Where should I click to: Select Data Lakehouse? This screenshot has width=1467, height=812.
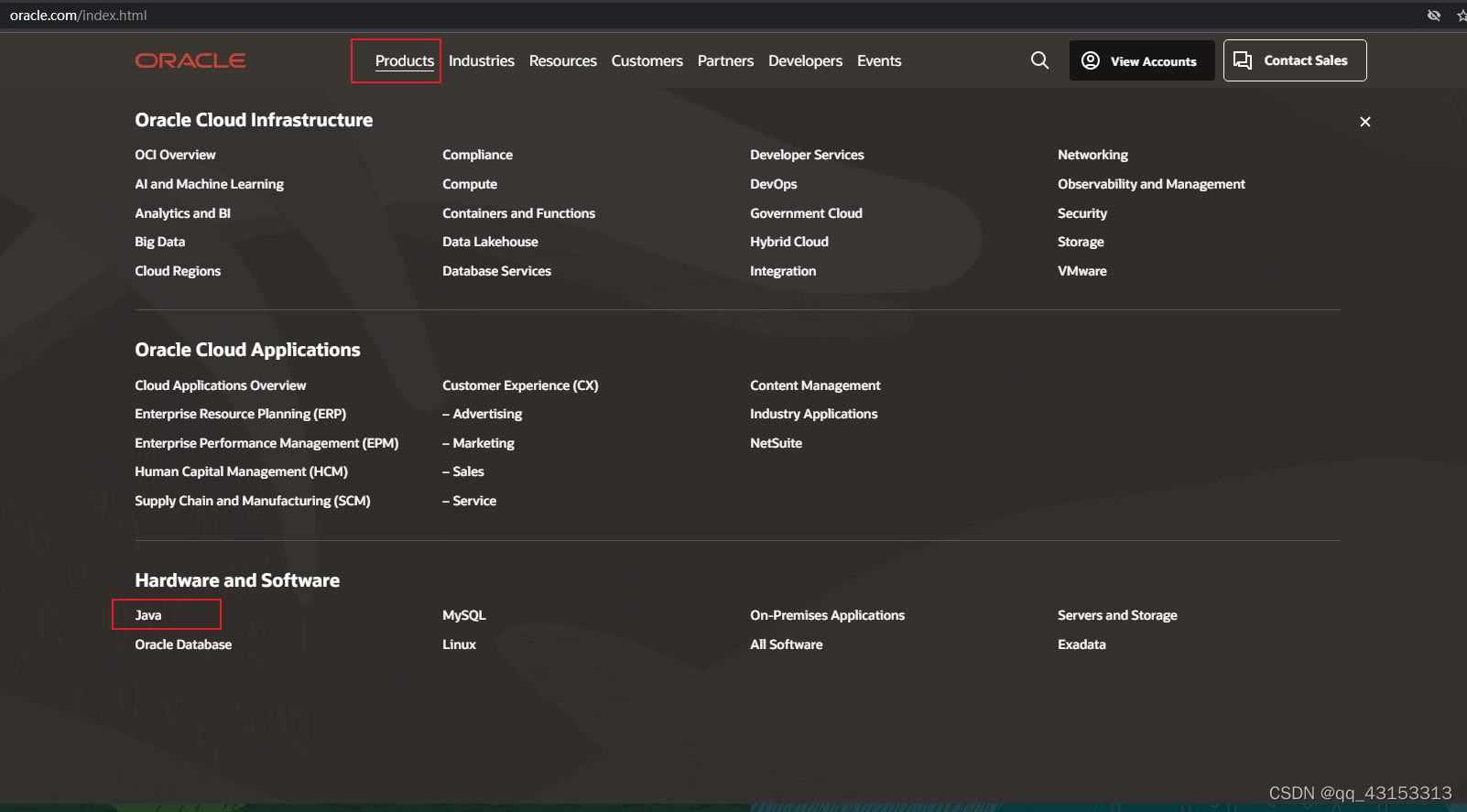point(490,242)
